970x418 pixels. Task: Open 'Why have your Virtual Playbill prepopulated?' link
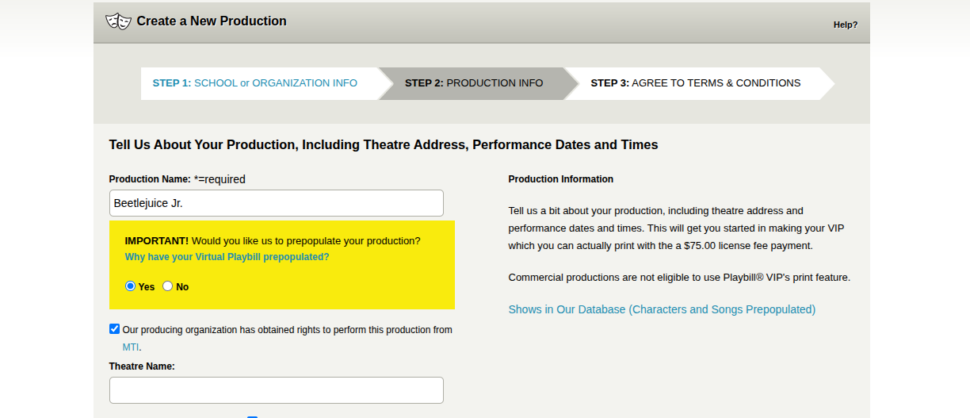click(226, 257)
